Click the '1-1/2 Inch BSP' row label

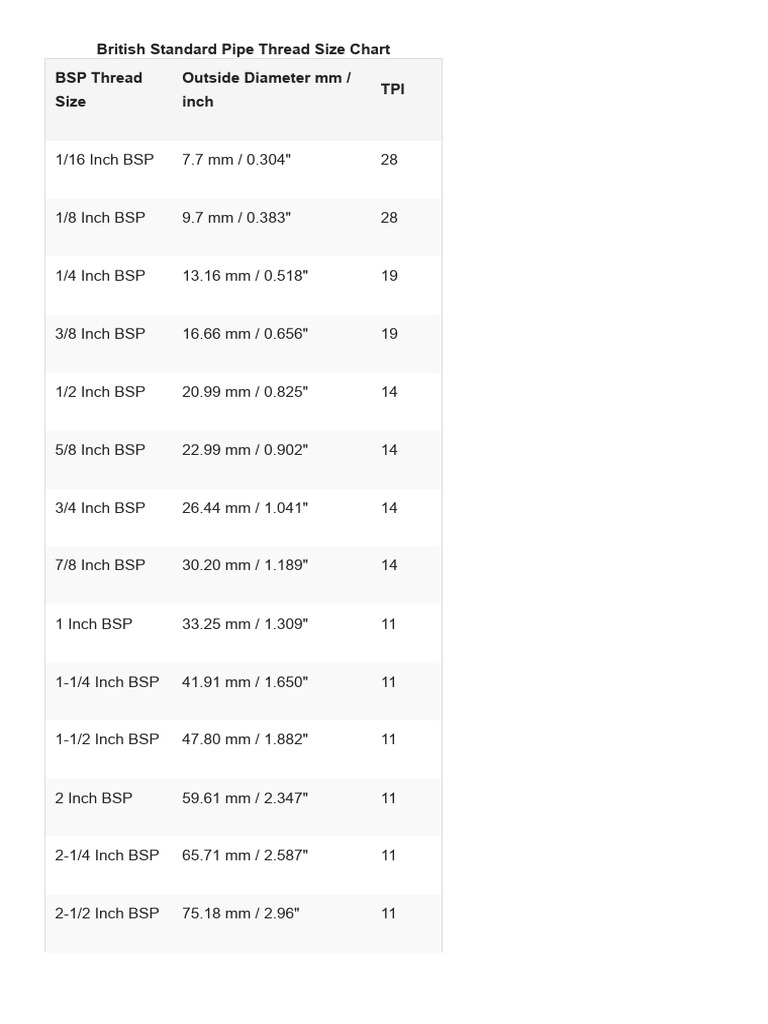click(107, 739)
